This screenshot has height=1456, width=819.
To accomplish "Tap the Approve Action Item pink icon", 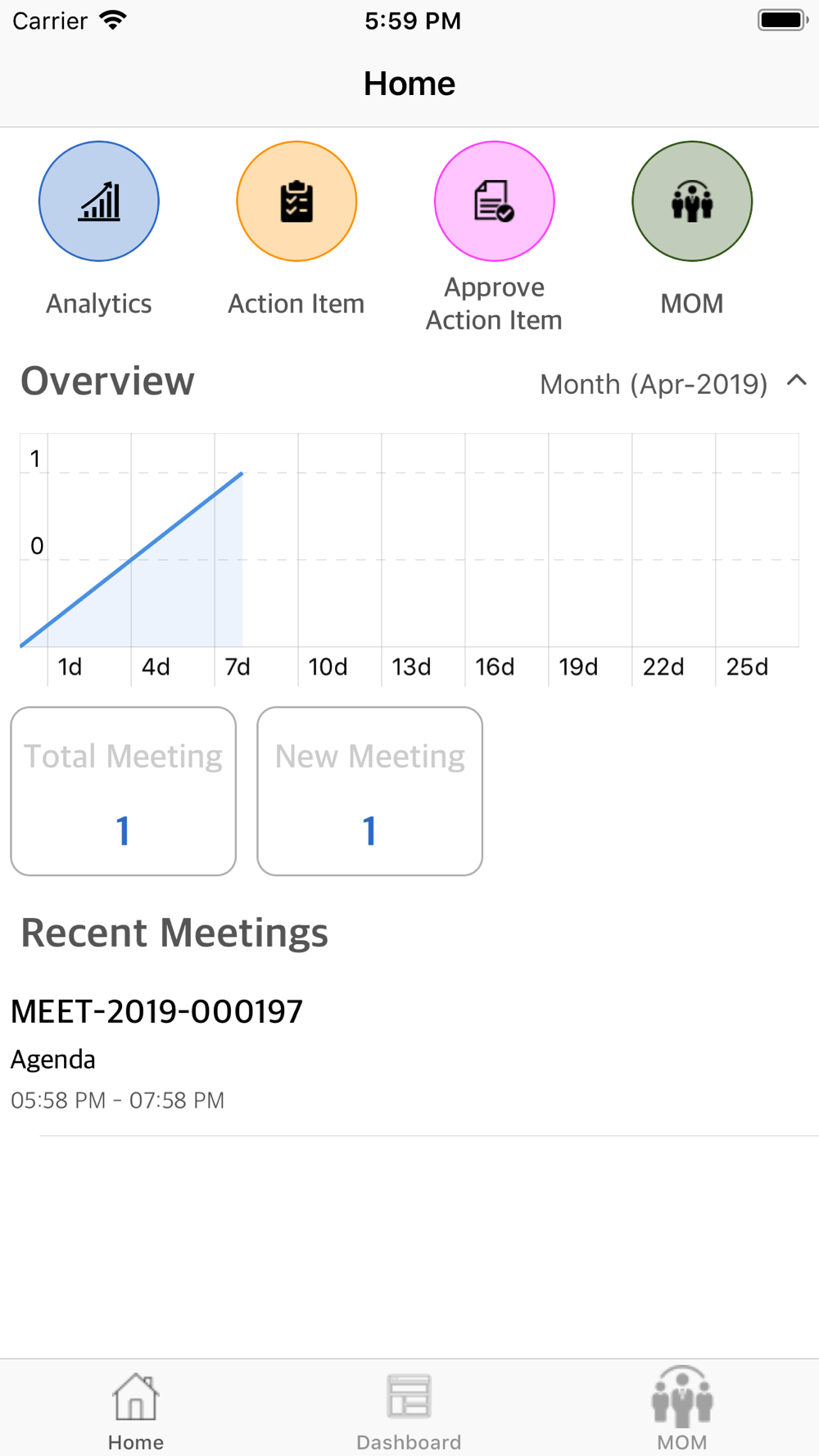I will [495, 201].
